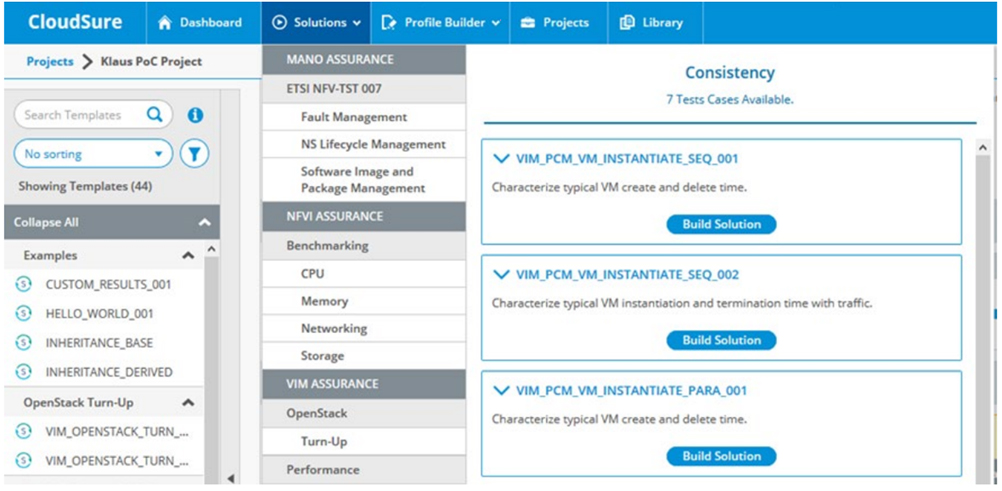The width and height of the screenshot is (1002, 491).
Task: Go to the Library tab
Action: [x=651, y=23]
